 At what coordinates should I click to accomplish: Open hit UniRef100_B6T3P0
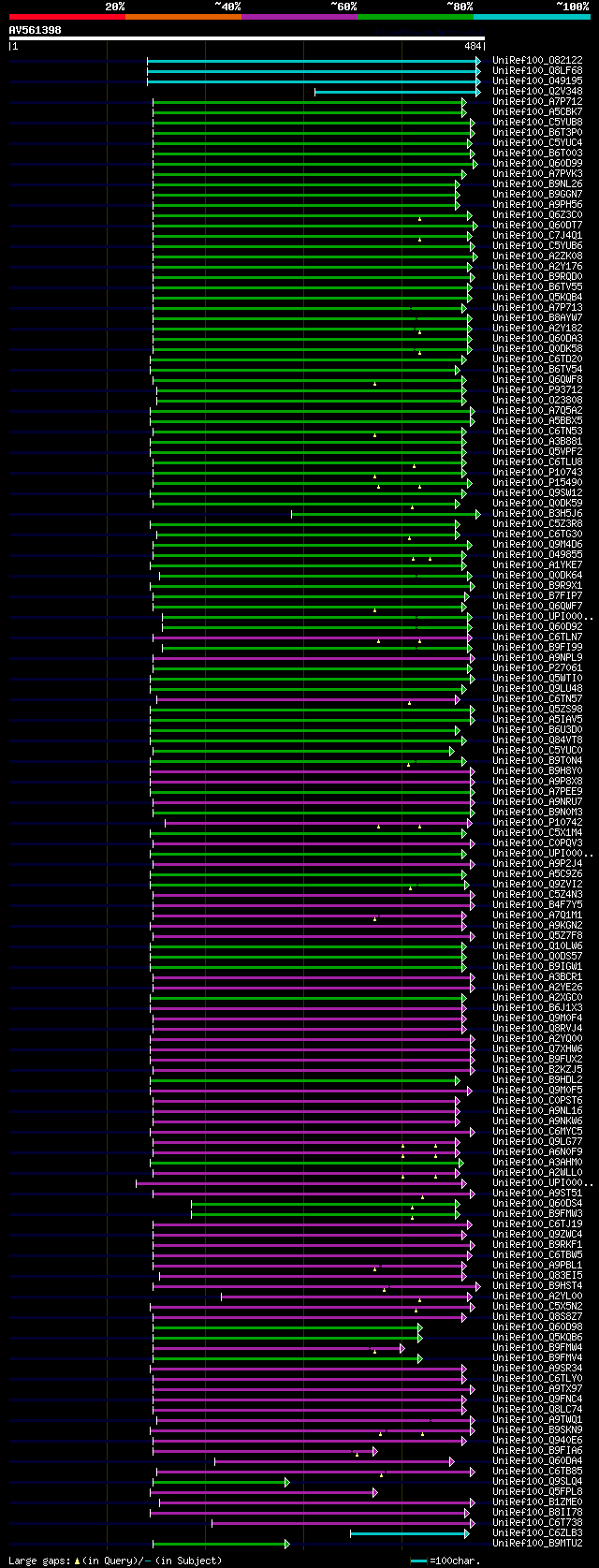point(537,132)
